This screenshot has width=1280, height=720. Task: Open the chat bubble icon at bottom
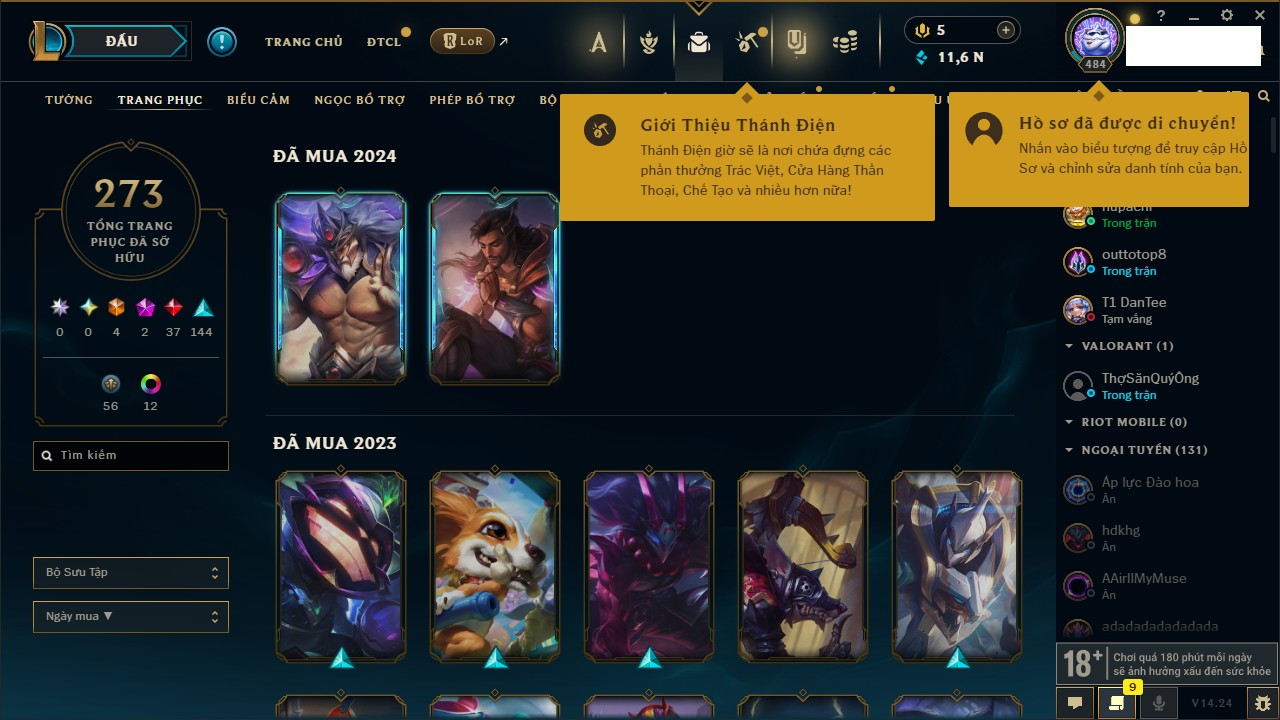1075,703
